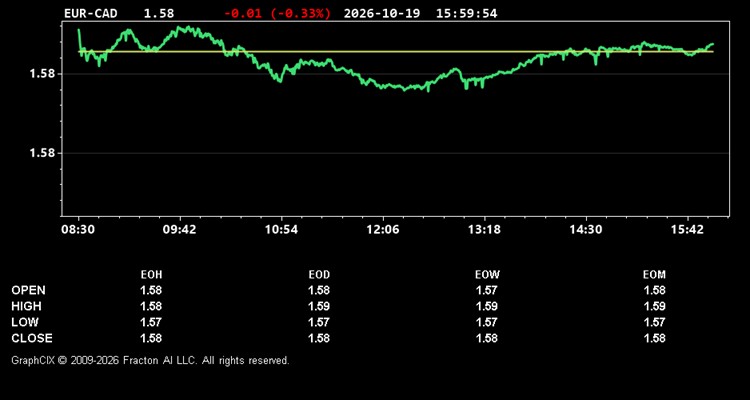This screenshot has width=750, height=400.
Task: Select the date 2026-10-19 in the header
Action: (x=382, y=13)
